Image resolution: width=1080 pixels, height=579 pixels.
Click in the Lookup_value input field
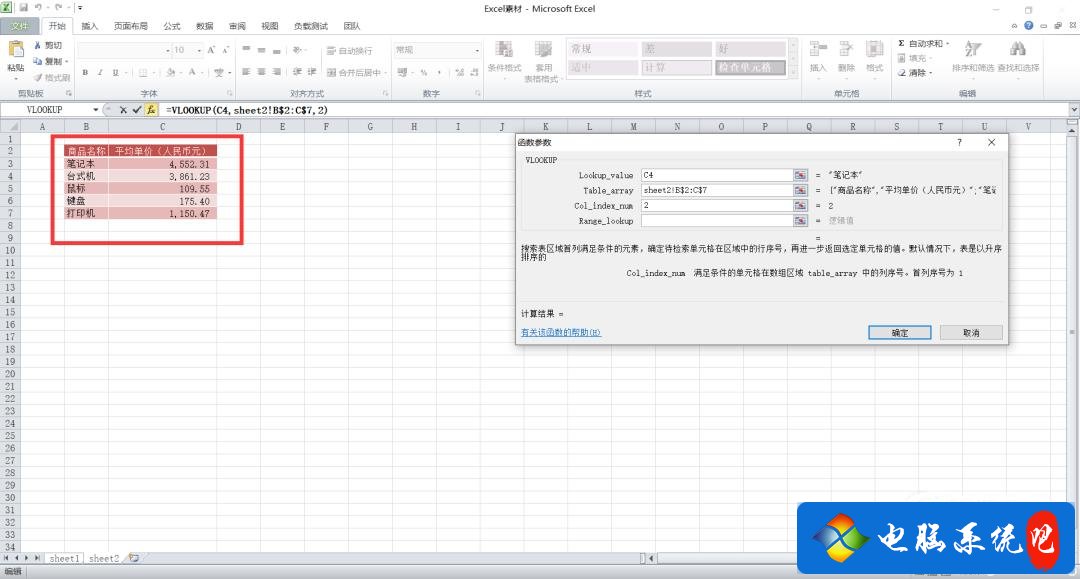click(x=716, y=176)
